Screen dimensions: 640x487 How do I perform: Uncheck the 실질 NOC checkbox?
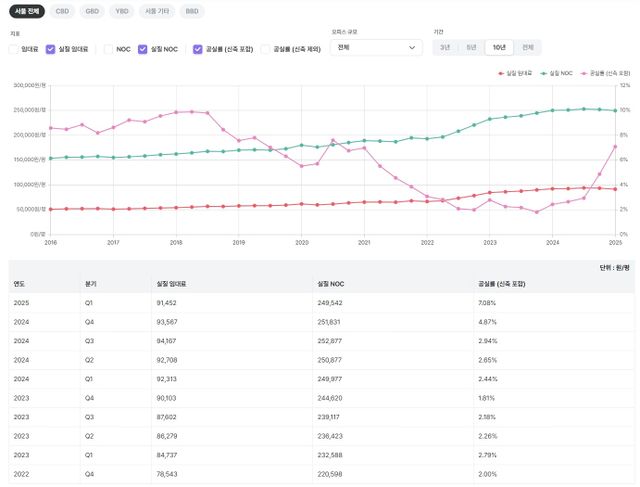(x=143, y=48)
